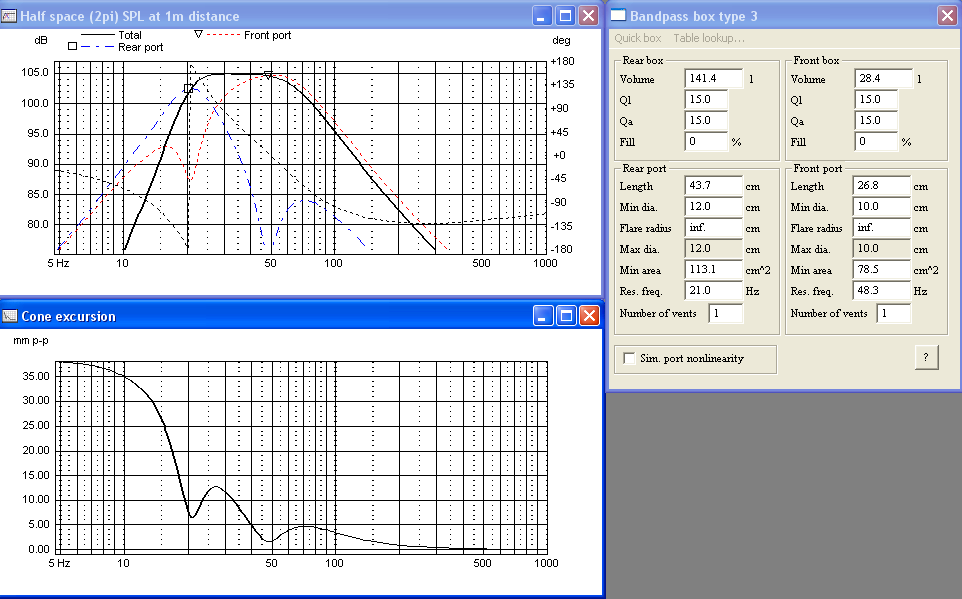The image size is (962, 599).
Task: Click the mm p-p label in Cone excursion
Action: coord(31,340)
